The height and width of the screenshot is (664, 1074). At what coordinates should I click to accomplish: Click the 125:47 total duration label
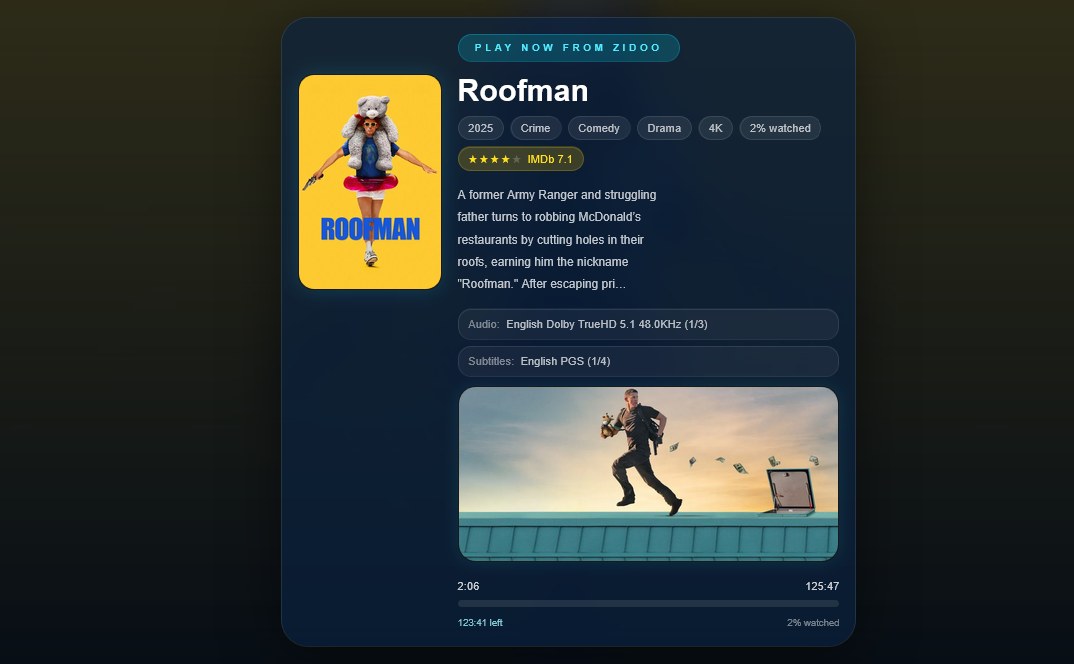point(822,586)
